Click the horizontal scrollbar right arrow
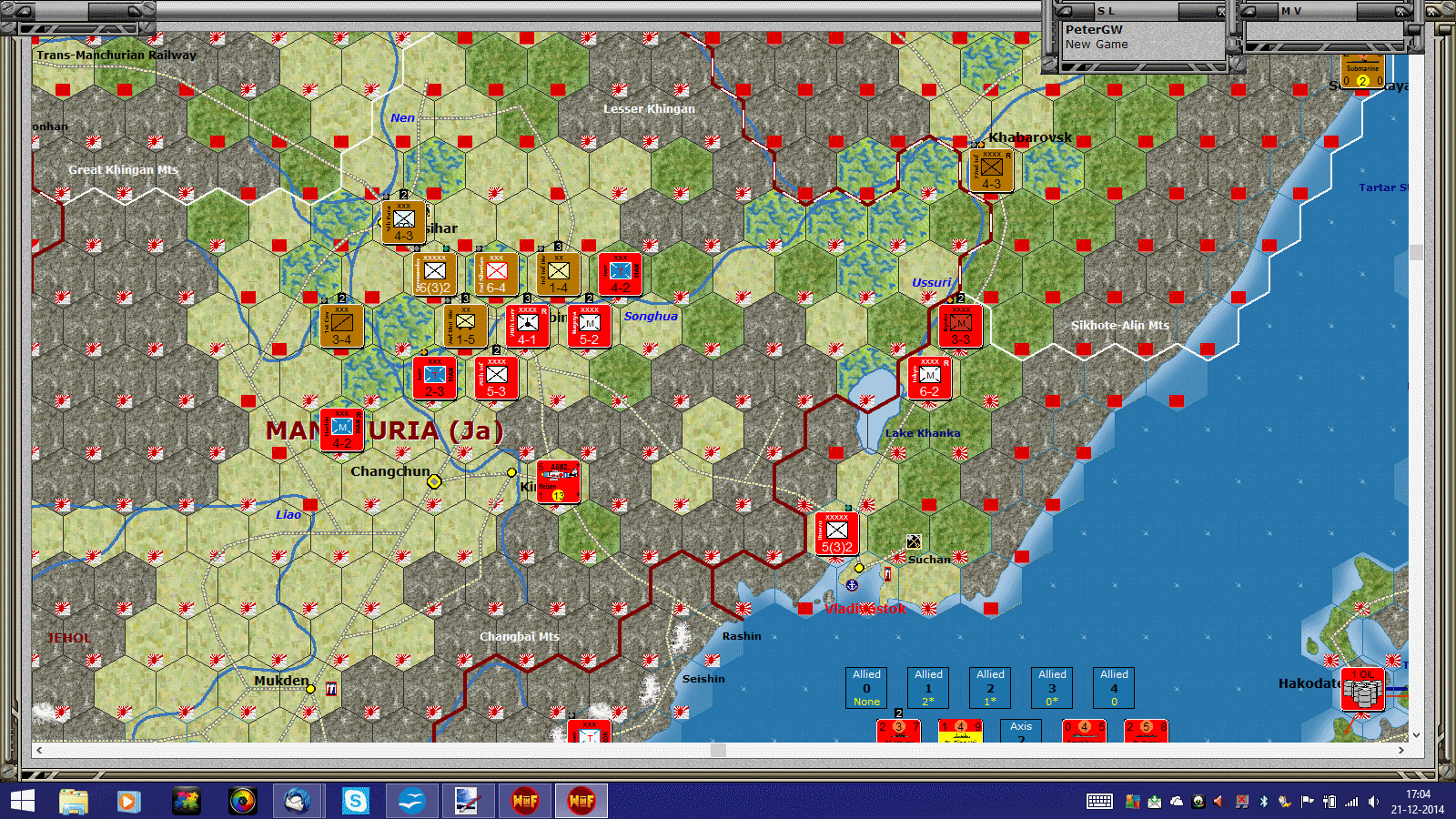This screenshot has width=1456, height=819. 1401,750
